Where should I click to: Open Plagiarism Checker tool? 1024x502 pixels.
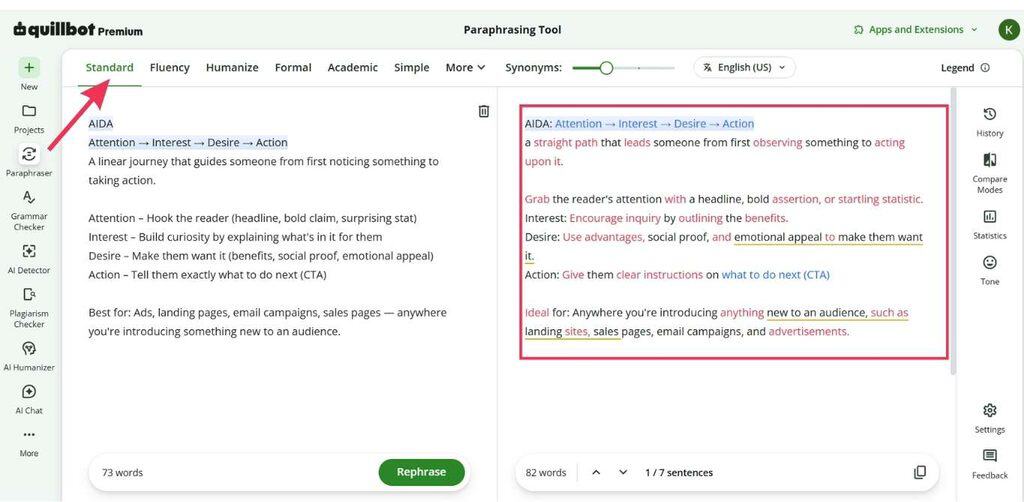[x=29, y=307]
